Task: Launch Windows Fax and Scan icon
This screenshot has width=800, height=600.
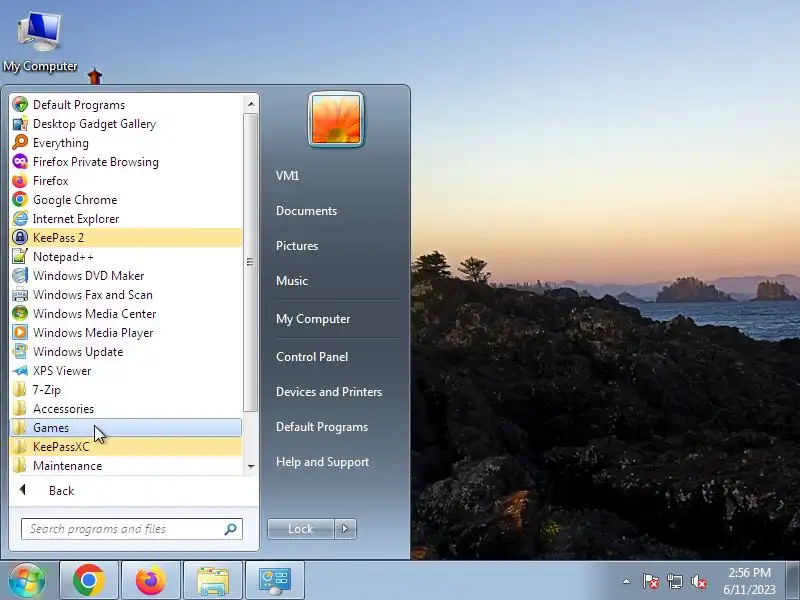Action: (20, 294)
